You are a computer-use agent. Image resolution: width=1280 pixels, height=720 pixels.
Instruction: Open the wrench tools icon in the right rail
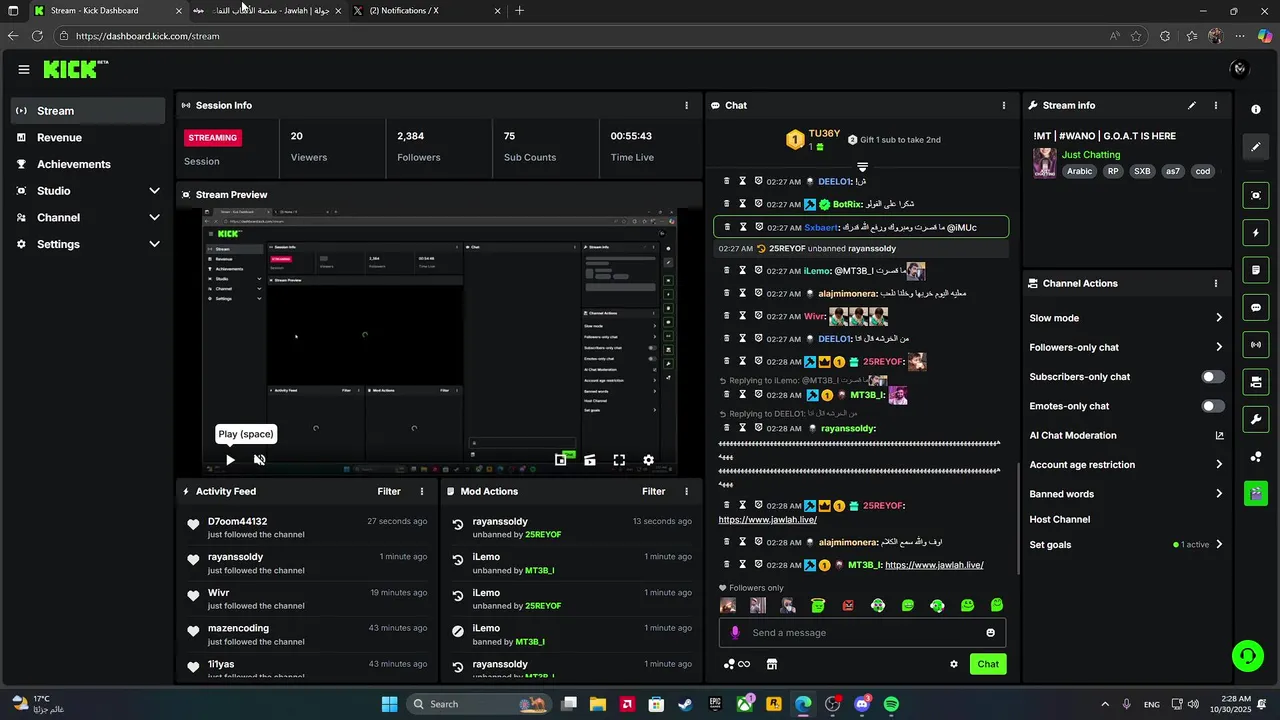click(1256, 419)
